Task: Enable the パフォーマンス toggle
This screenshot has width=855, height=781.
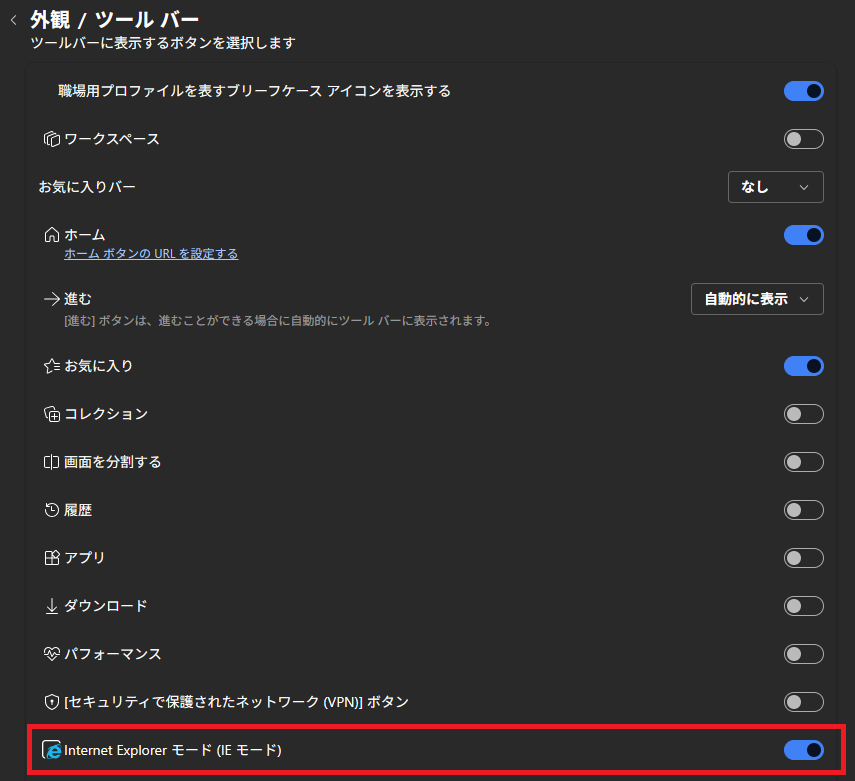Action: (804, 654)
